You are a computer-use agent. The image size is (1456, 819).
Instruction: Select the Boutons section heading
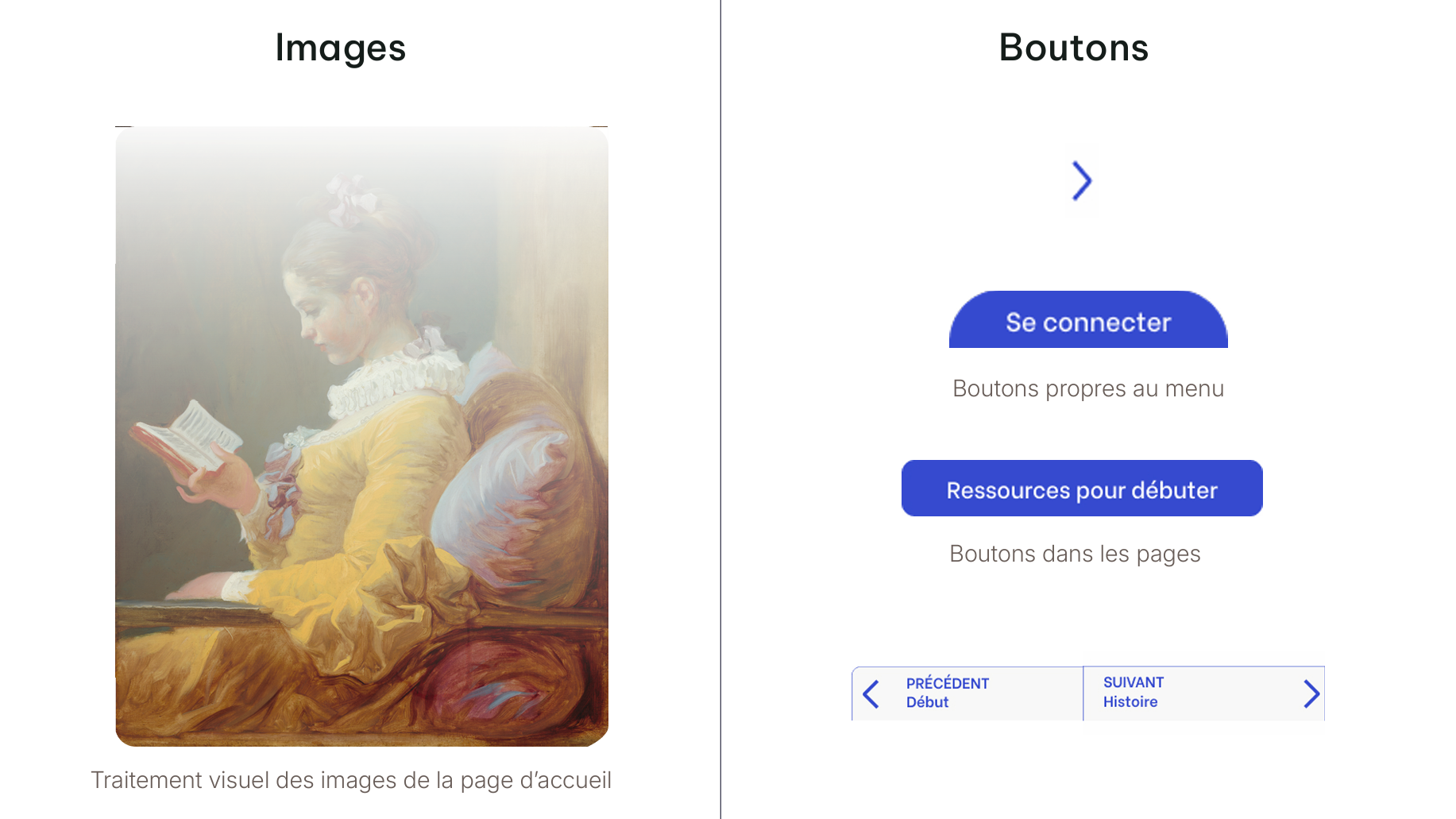point(1074,48)
